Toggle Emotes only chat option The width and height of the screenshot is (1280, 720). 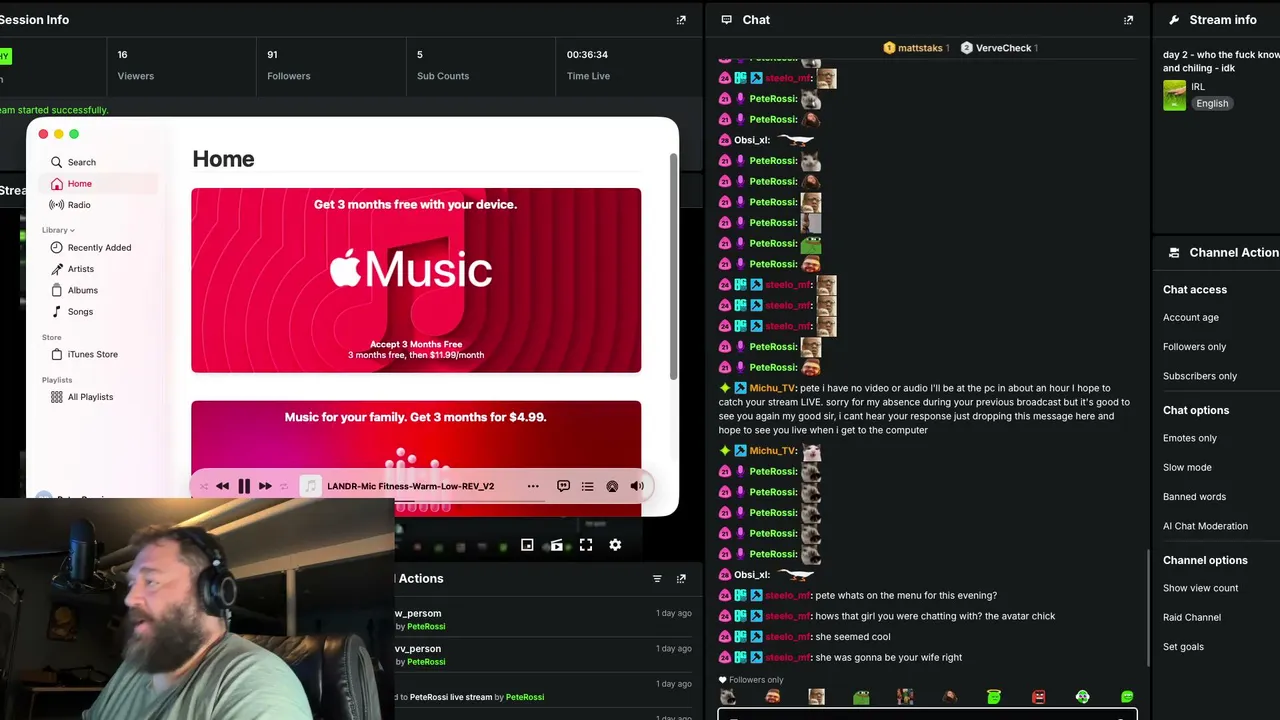(x=1190, y=438)
